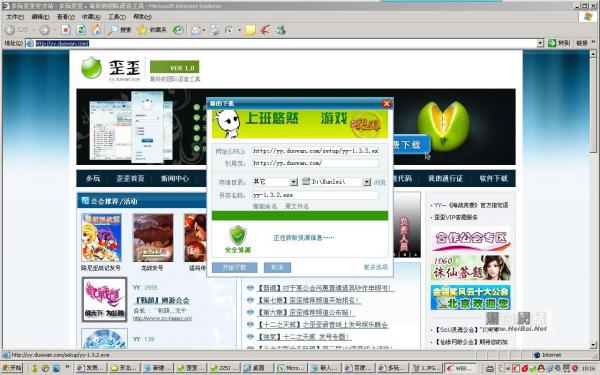Open the 收藏 menu
Image resolution: width=600 pixels, height=375 pixels.
click(91, 17)
